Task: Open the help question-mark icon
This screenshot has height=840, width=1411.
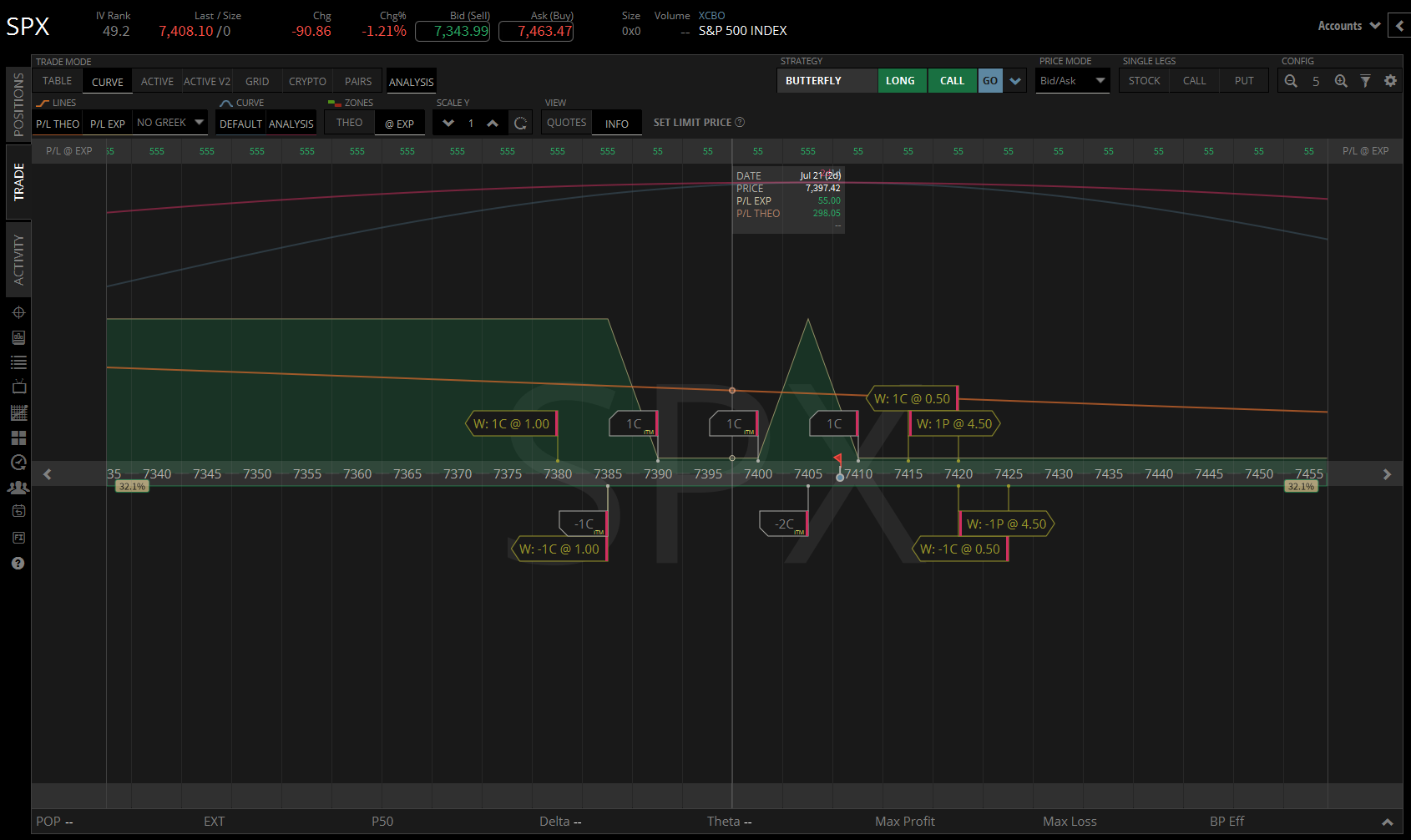Action: 18,564
